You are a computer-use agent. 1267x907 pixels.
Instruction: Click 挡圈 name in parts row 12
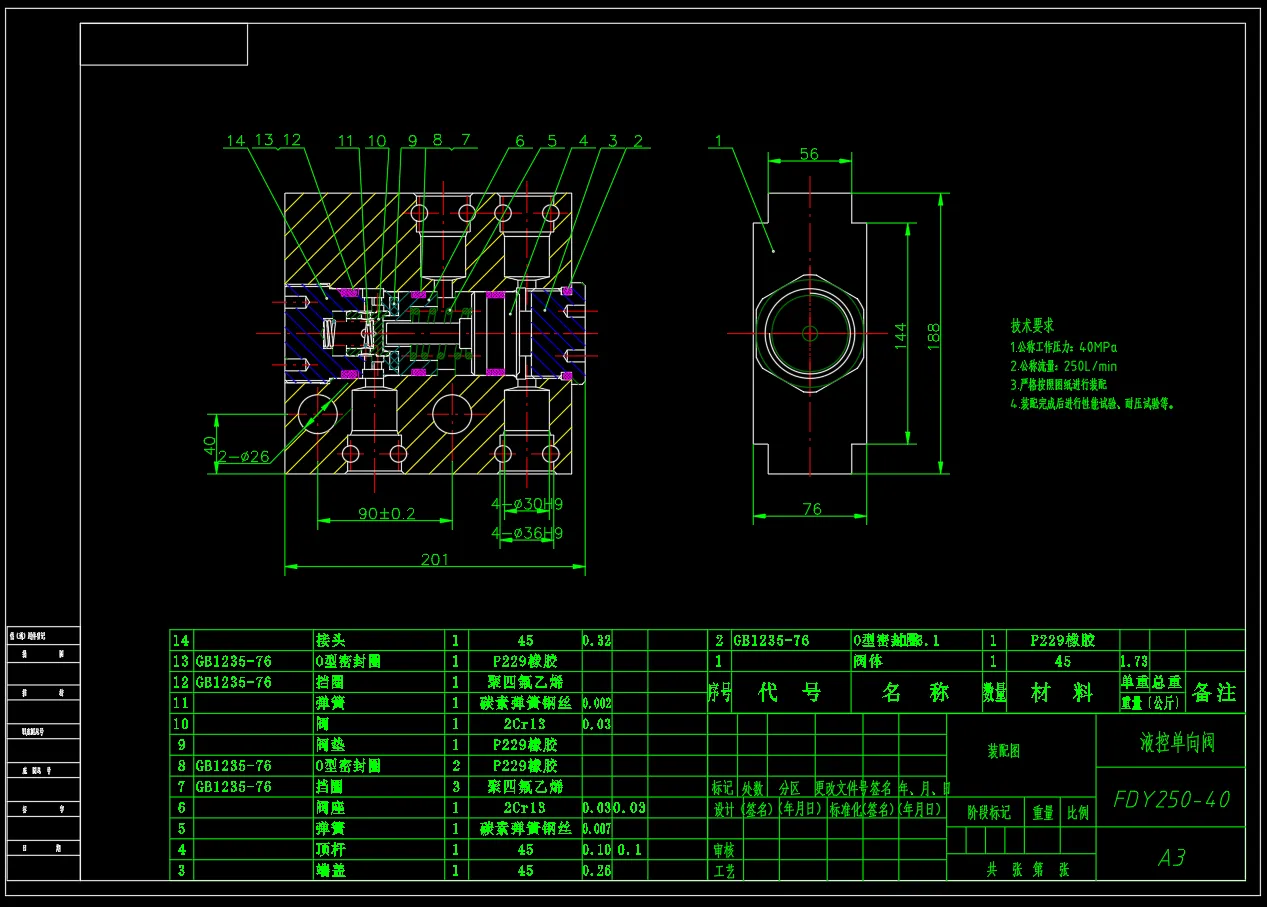(x=330, y=682)
